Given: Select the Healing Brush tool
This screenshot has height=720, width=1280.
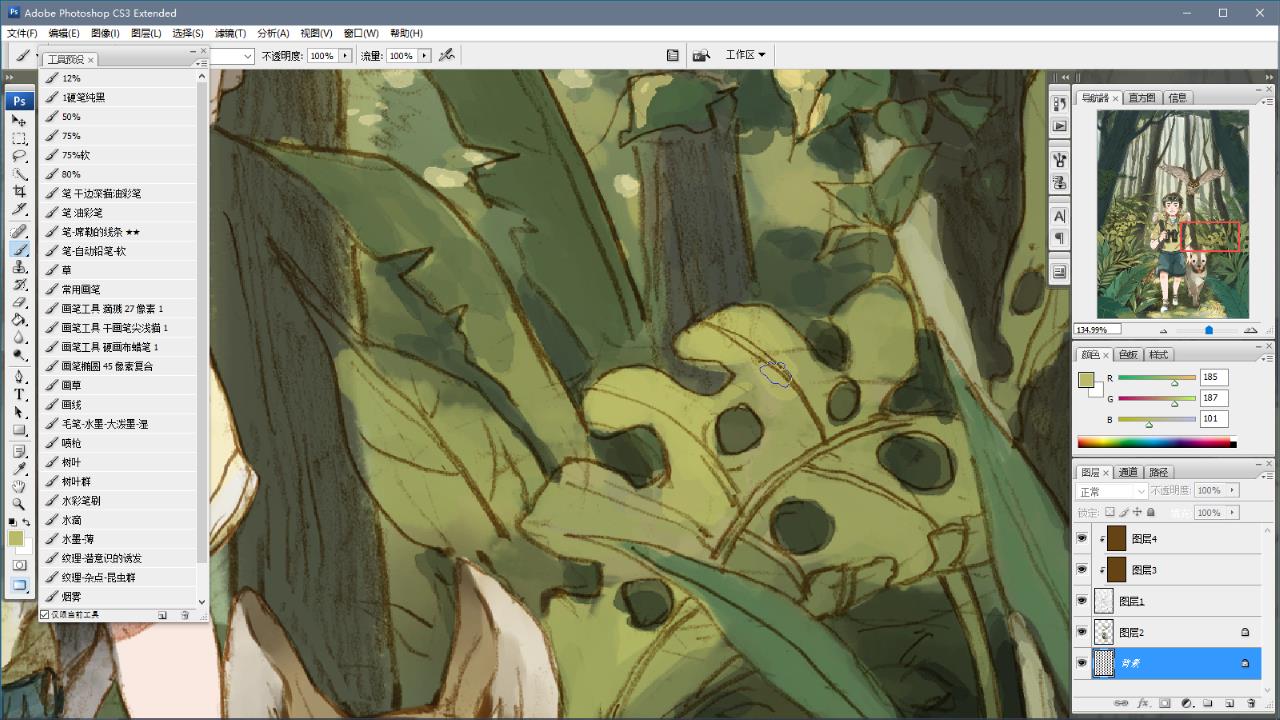Looking at the screenshot, I should pos(19,232).
